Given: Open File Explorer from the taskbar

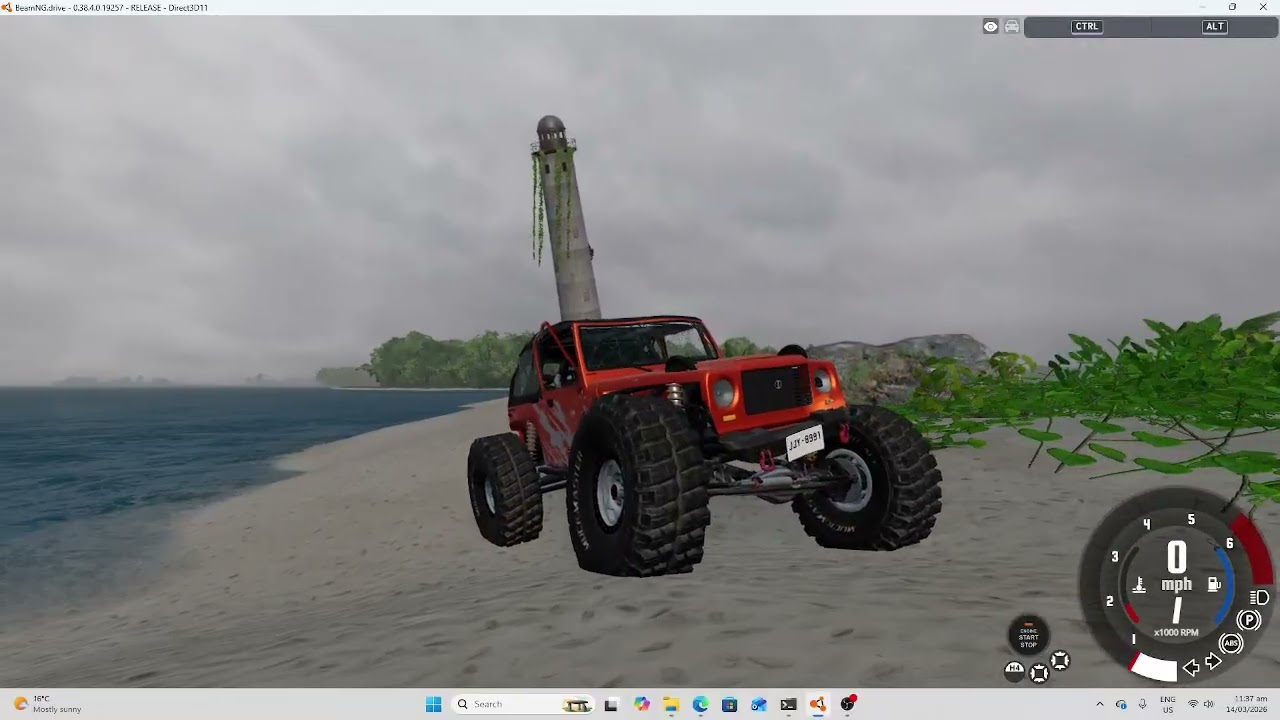Looking at the screenshot, I should click(670, 704).
